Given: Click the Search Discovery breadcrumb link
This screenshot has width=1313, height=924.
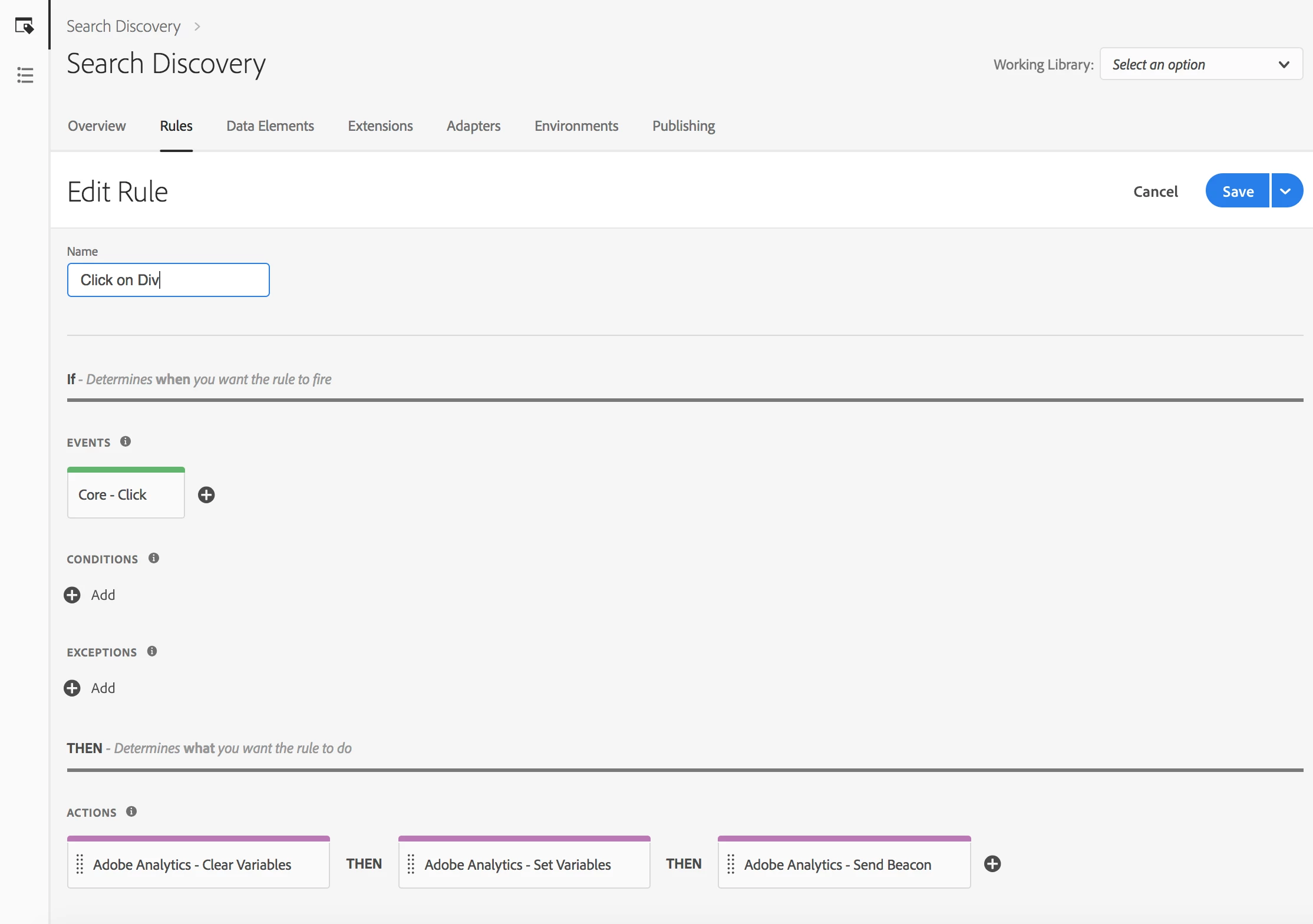Looking at the screenshot, I should 123,27.
